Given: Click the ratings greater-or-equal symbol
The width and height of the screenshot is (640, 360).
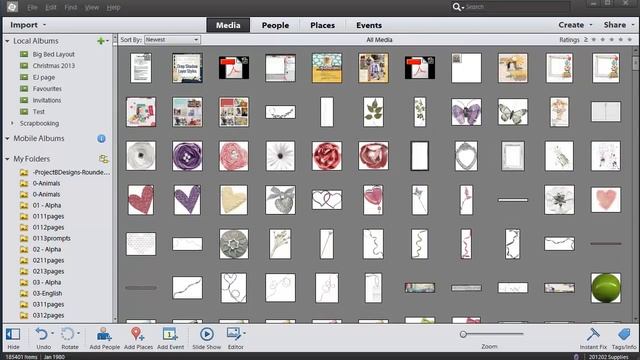Looking at the screenshot, I should 586,40.
